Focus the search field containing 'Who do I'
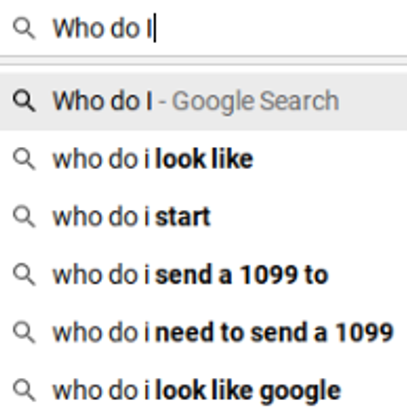Screen dimensions: 407x420 [203, 28]
